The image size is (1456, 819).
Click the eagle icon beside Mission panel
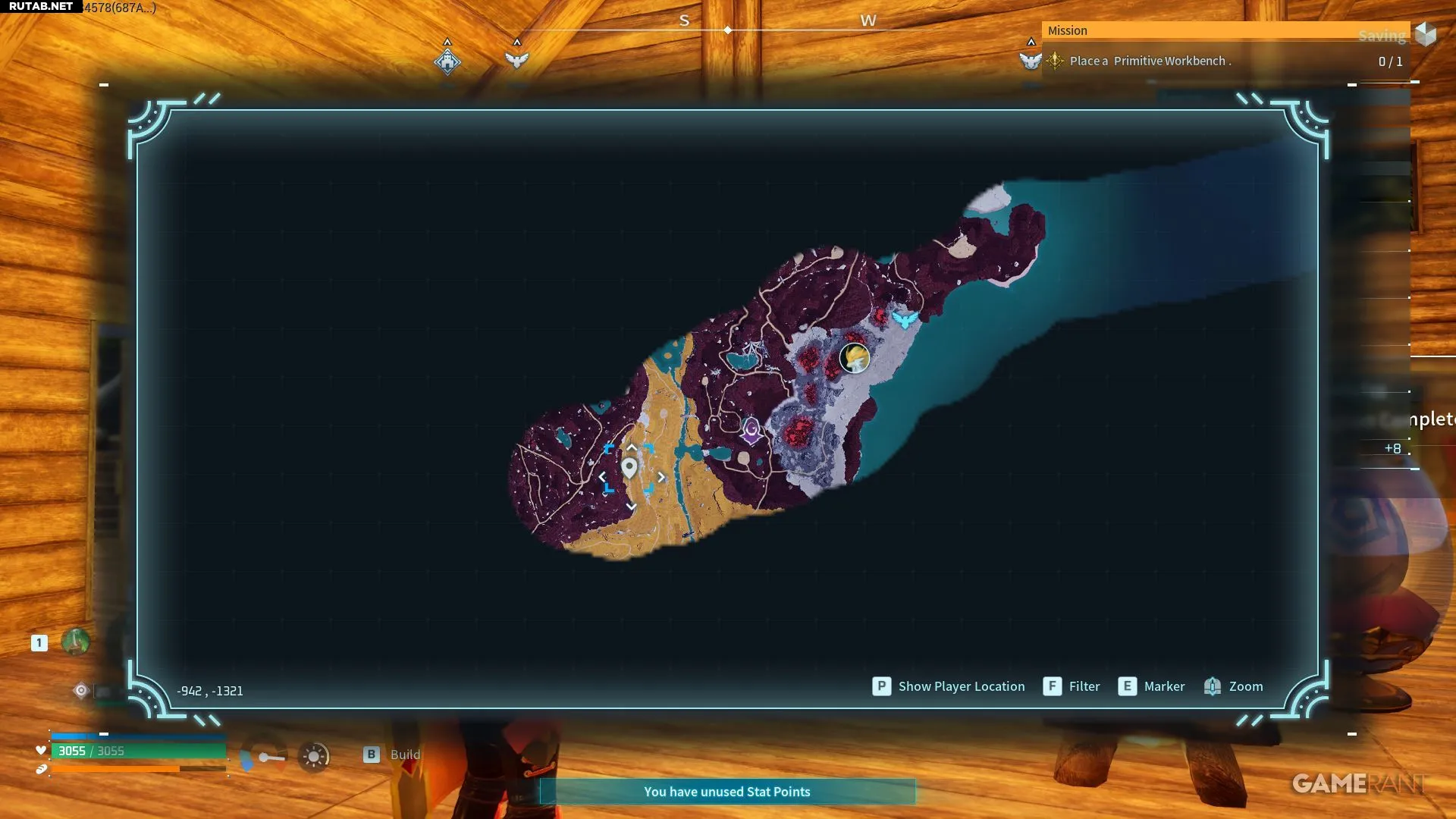(1030, 61)
